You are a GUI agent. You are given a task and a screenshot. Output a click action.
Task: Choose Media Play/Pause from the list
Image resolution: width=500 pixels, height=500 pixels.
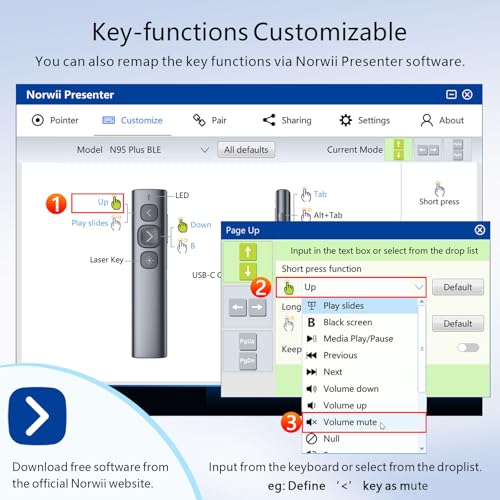(360, 339)
